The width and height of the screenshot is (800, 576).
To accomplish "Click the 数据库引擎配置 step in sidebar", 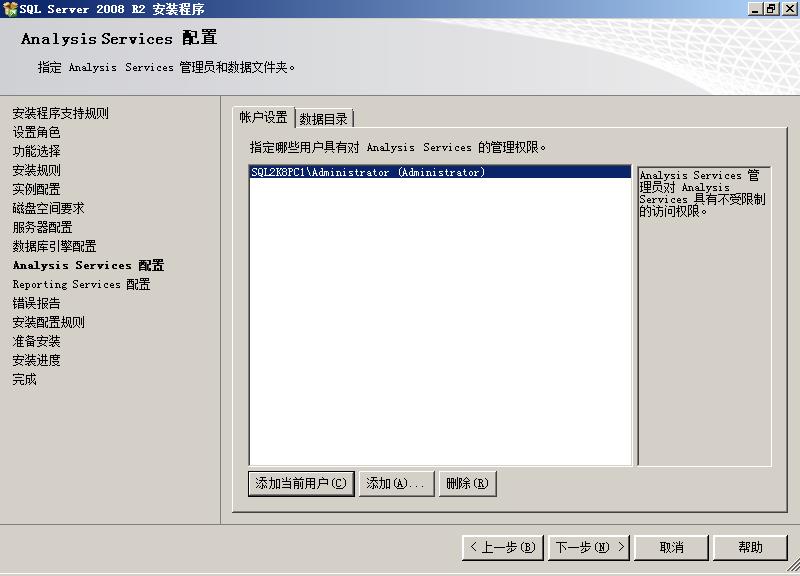I will coord(55,246).
